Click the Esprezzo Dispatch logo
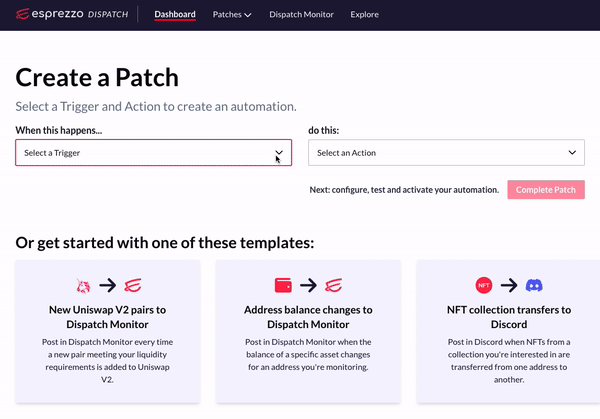Screen dimensions: 600x419 click(x=72, y=14)
